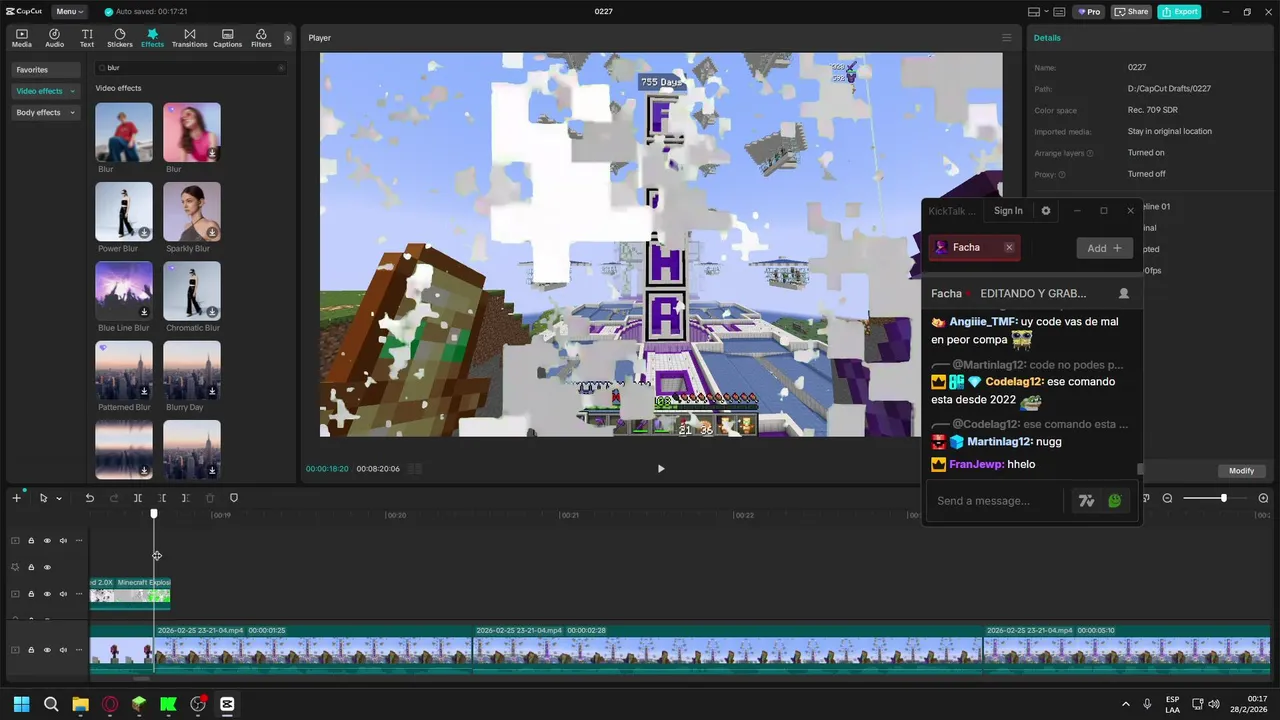Open the Player panel hamburger menu
The image size is (1280, 720).
pos(1007,38)
